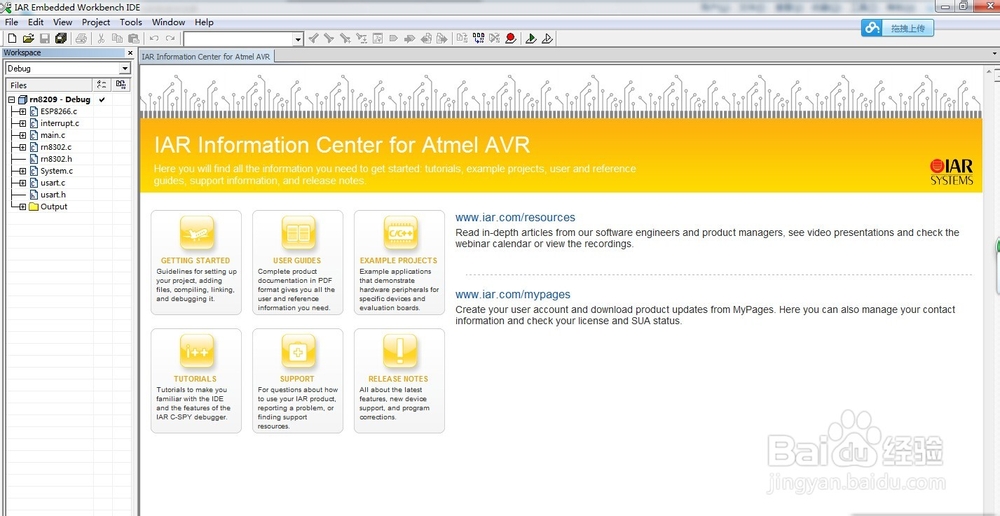The height and width of the screenshot is (516, 1000).
Task: Open the Help menu
Action: (204, 22)
